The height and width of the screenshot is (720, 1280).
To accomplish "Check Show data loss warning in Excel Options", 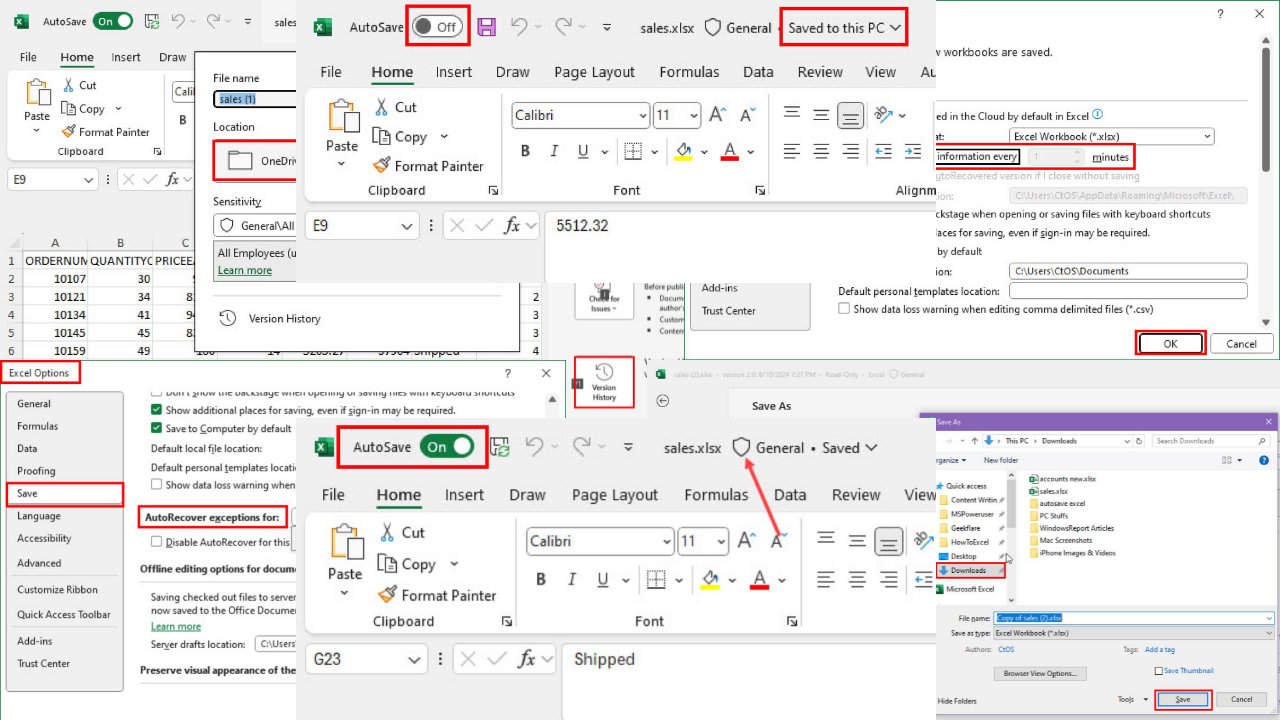I will pos(156,485).
